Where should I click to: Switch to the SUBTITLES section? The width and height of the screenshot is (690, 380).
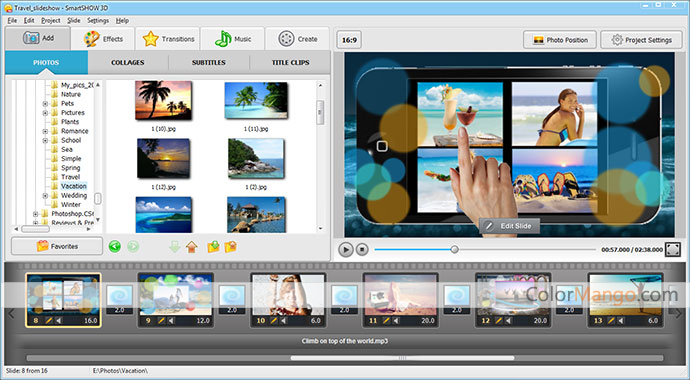click(x=209, y=62)
